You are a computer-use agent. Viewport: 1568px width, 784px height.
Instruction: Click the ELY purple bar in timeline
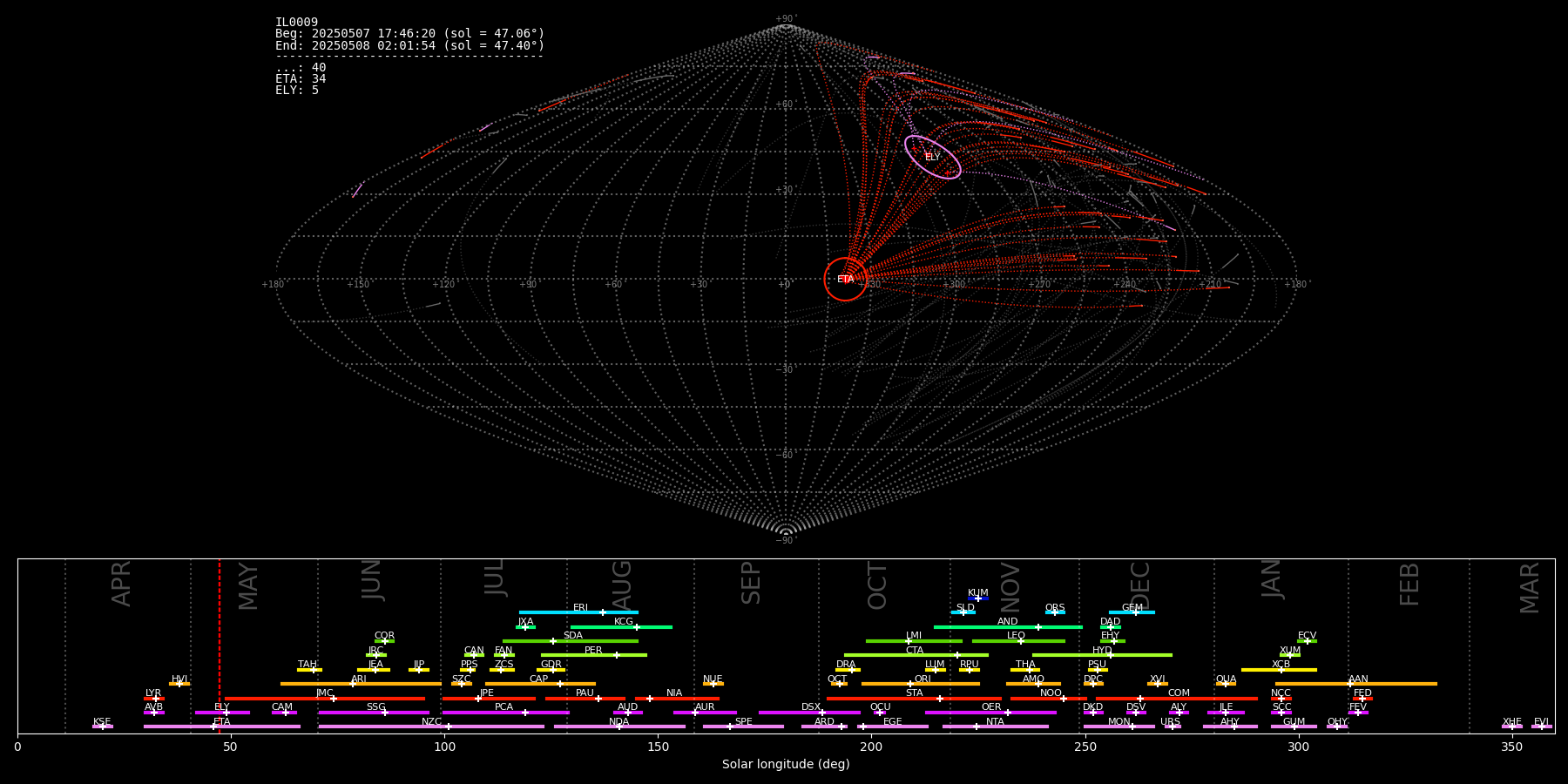(222, 712)
